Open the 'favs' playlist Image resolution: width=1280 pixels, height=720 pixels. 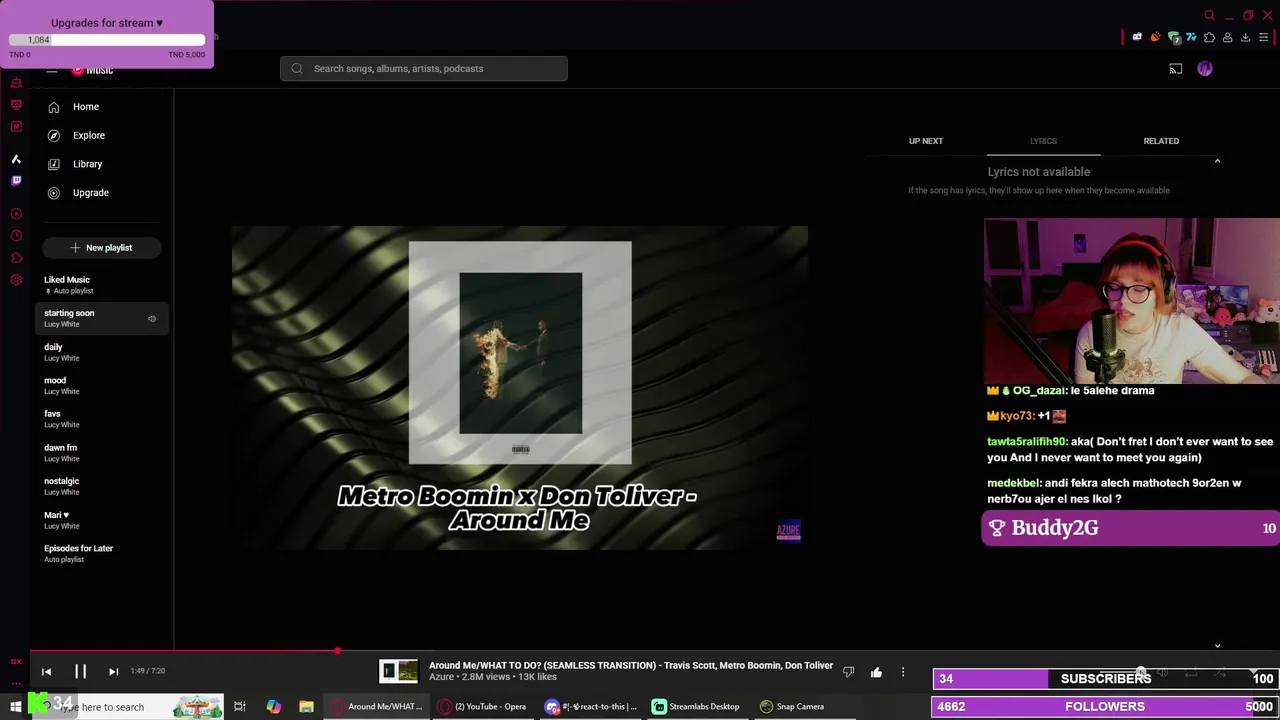pos(101,419)
